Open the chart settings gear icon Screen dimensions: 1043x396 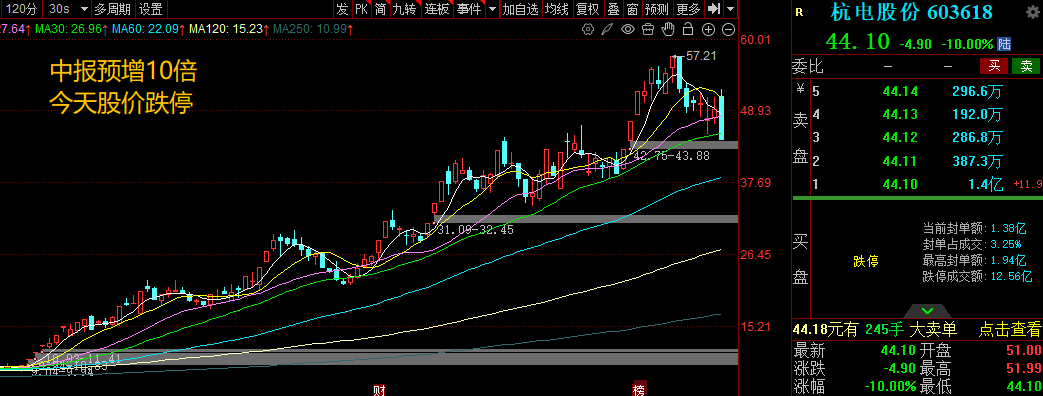[x=587, y=29]
